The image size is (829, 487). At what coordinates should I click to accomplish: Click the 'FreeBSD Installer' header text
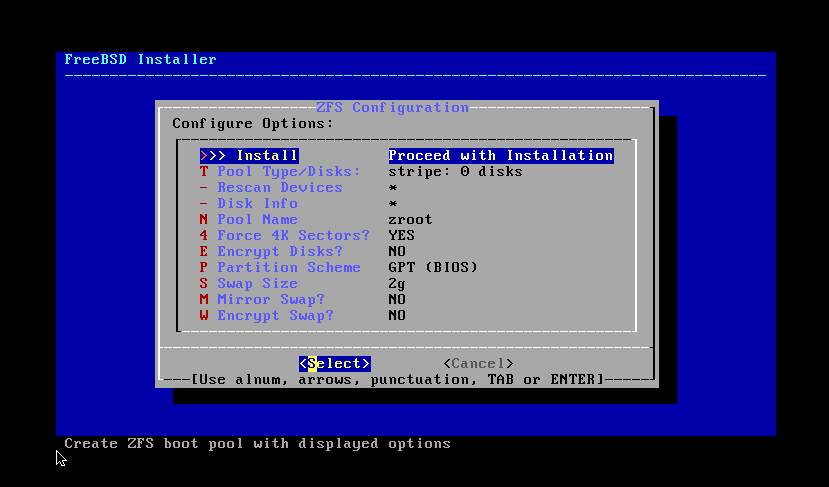tap(141, 59)
